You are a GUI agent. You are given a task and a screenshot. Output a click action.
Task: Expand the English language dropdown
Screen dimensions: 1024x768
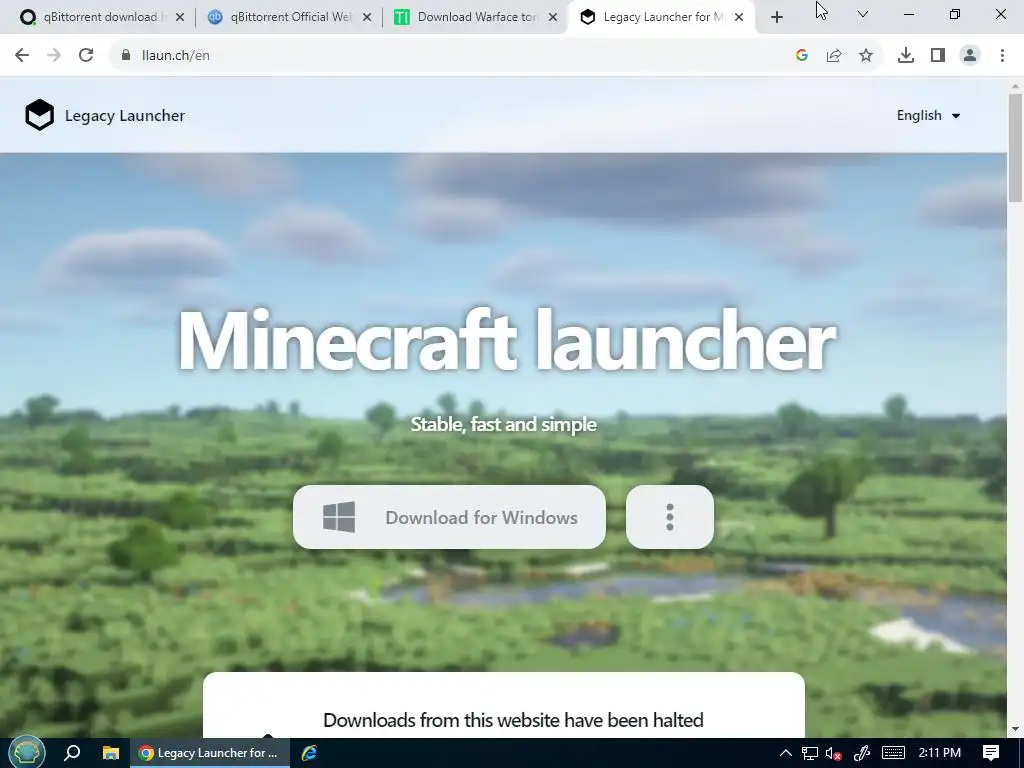click(928, 116)
